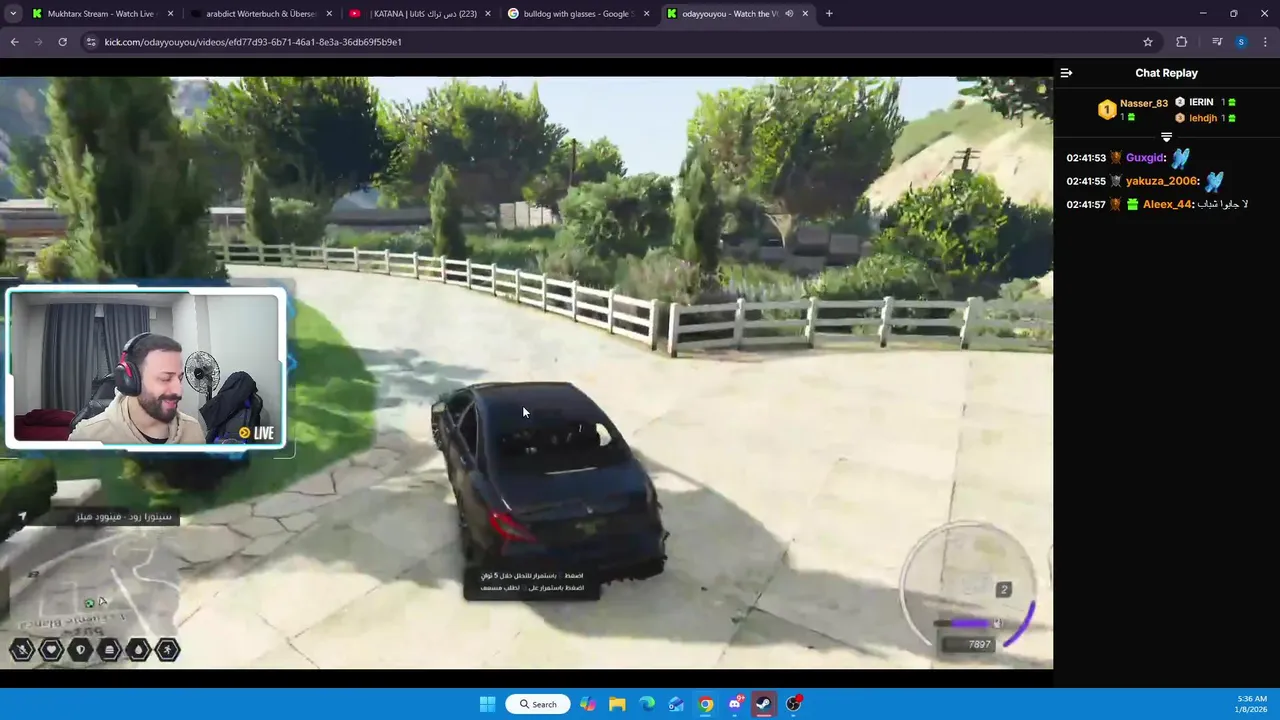Click the green gift badge beside Aleex_44

tap(1132, 204)
